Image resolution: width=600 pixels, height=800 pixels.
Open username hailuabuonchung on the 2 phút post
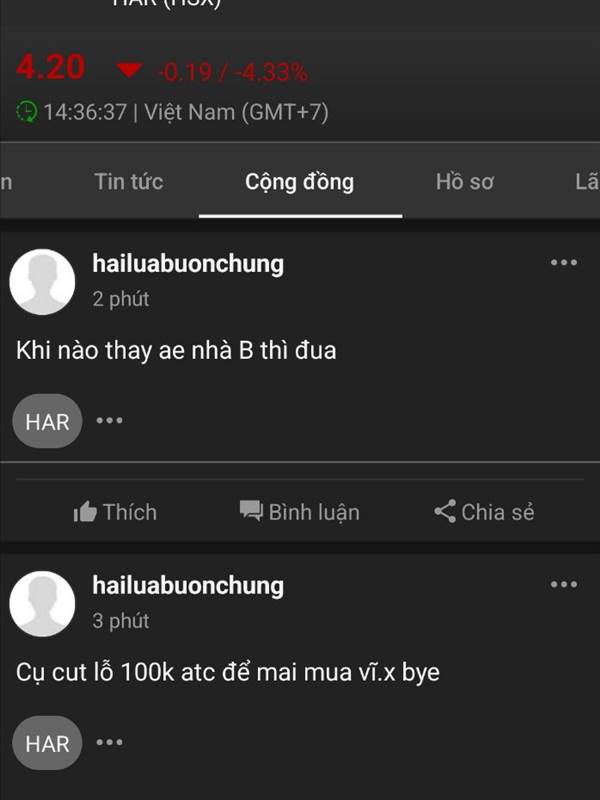click(x=188, y=263)
